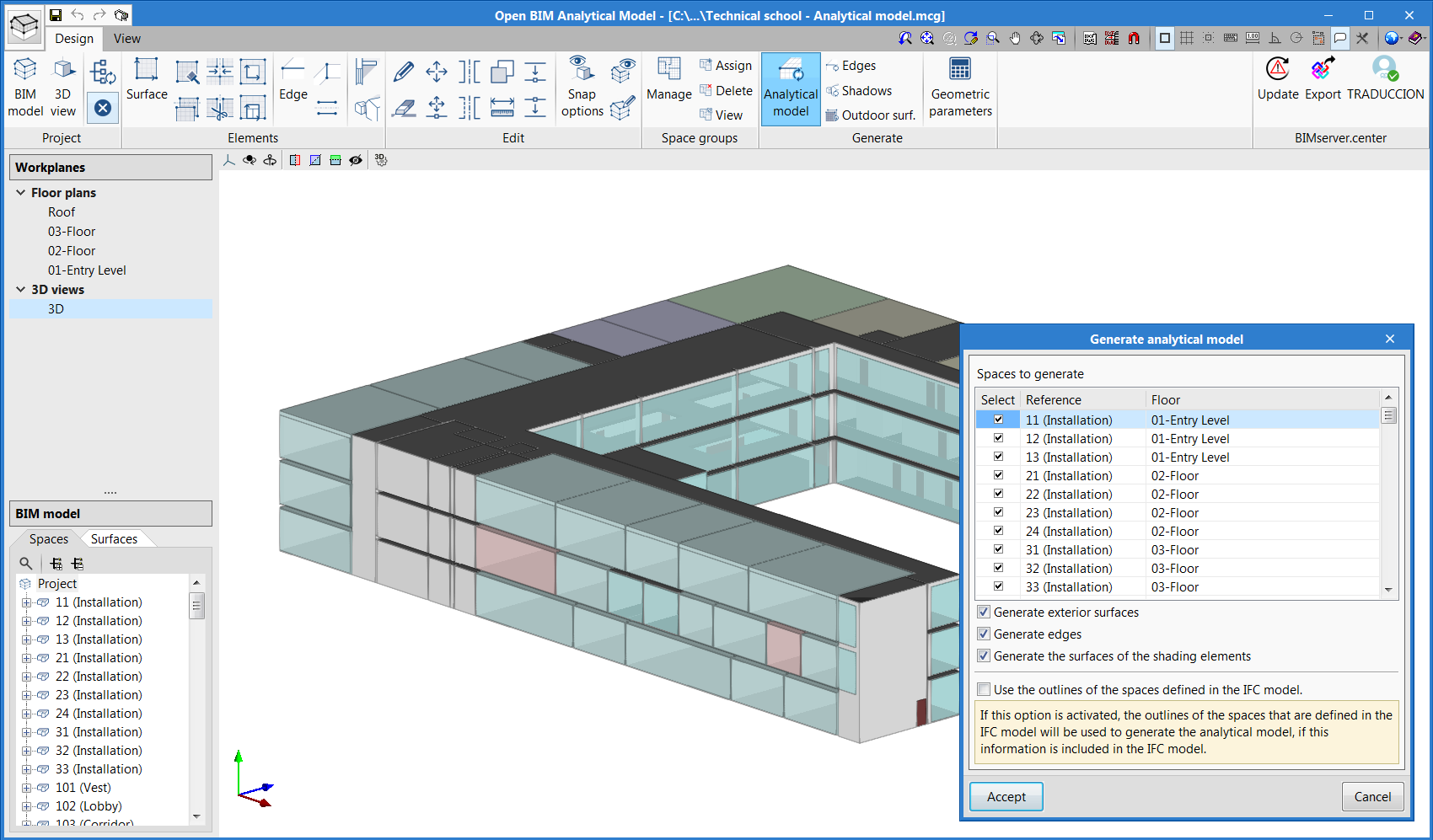Collapse the 3D views section
The width and height of the screenshot is (1433, 840).
coord(20,289)
